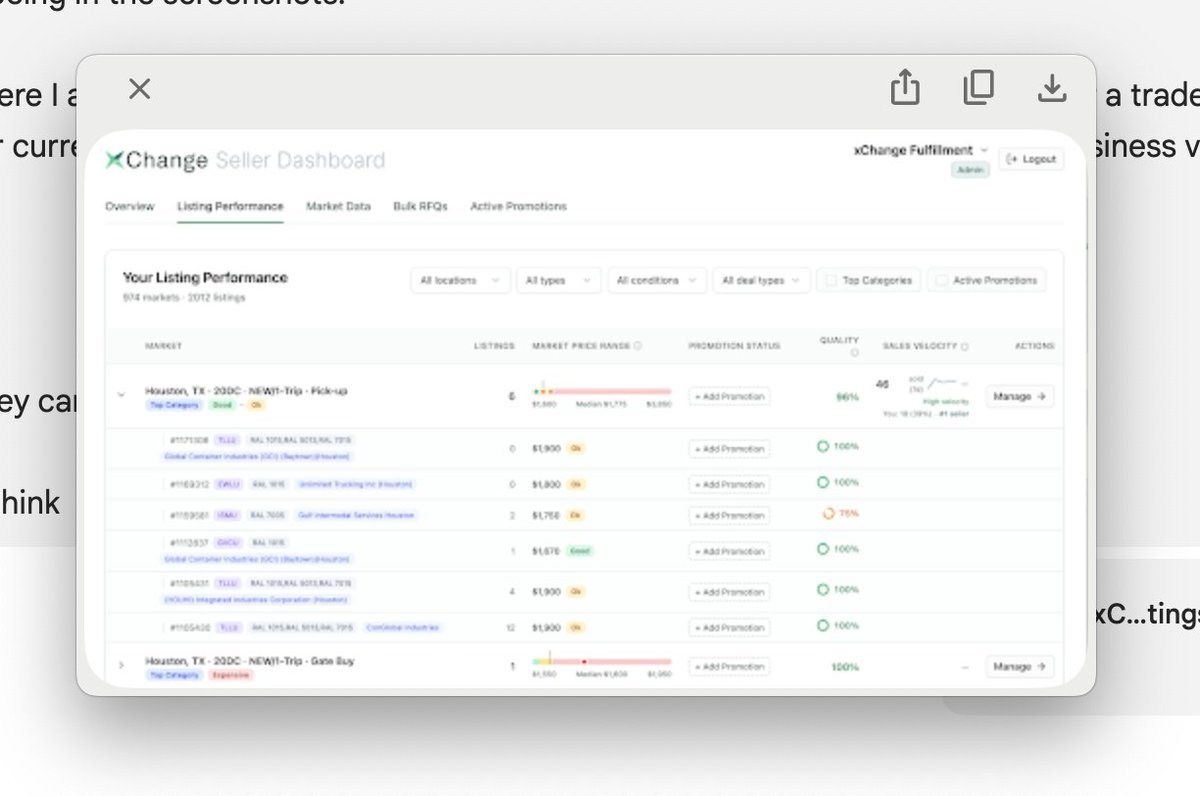Image resolution: width=1200 pixels, height=796 pixels.
Task: Open the All locations filter dropdown
Action: (460, 281)
